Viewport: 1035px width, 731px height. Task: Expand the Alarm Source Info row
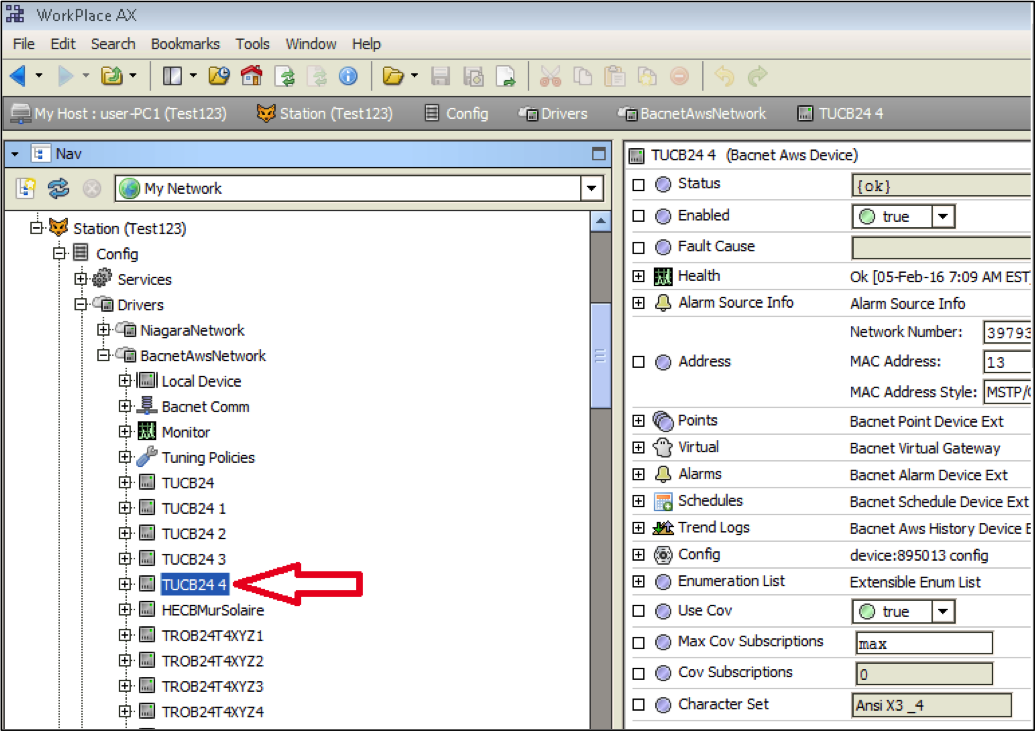pyautogui.click(x=638, y=302)
